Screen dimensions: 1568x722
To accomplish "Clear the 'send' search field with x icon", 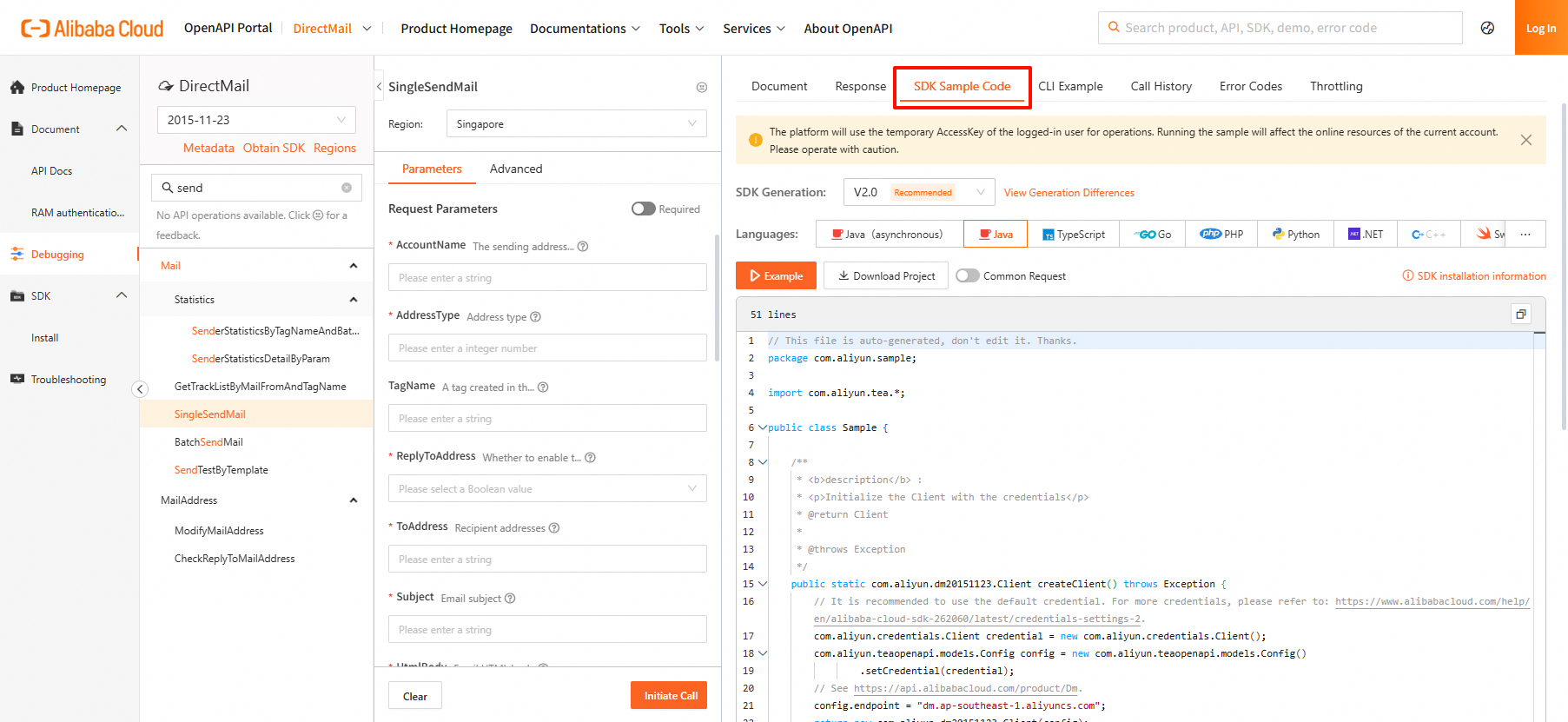I will pos(347,188).
